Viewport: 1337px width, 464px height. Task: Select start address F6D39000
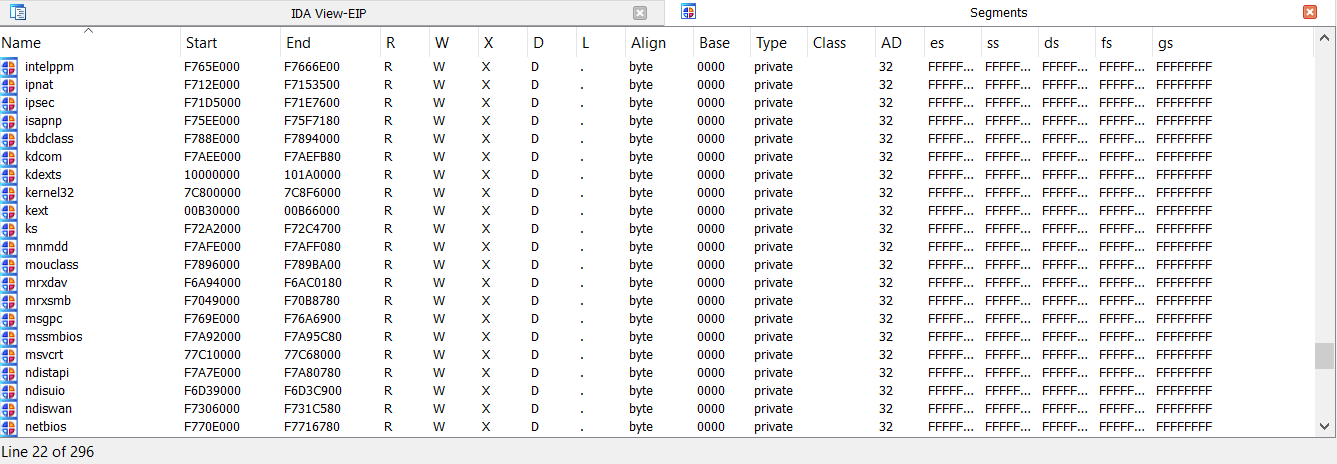[x=212, y=391]
